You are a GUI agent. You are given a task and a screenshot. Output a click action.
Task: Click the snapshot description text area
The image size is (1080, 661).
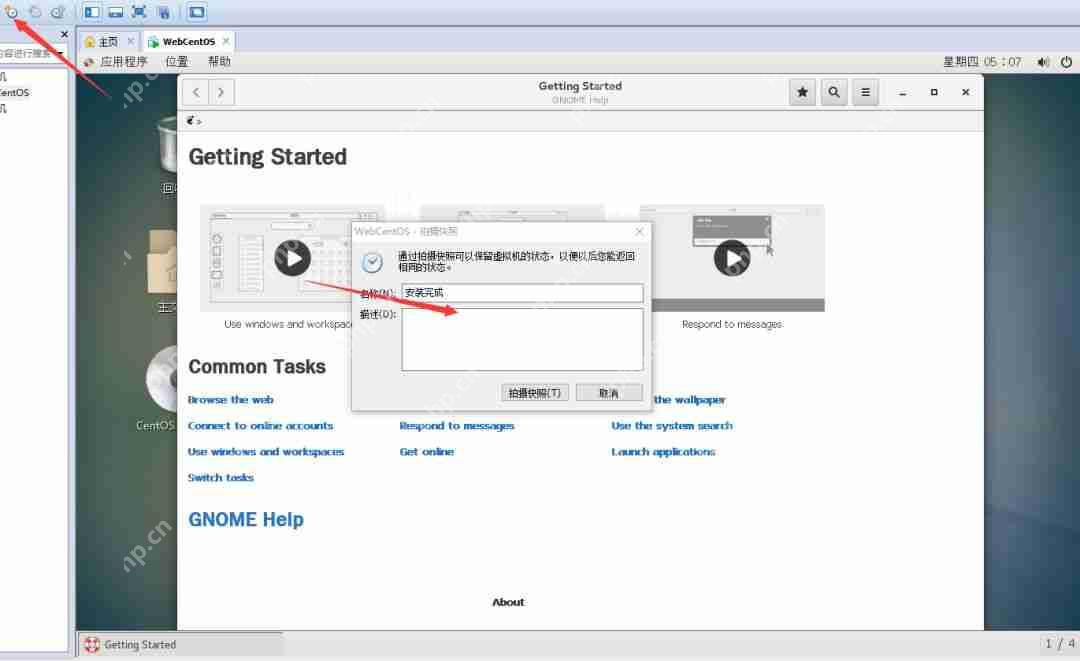[522, 339]
